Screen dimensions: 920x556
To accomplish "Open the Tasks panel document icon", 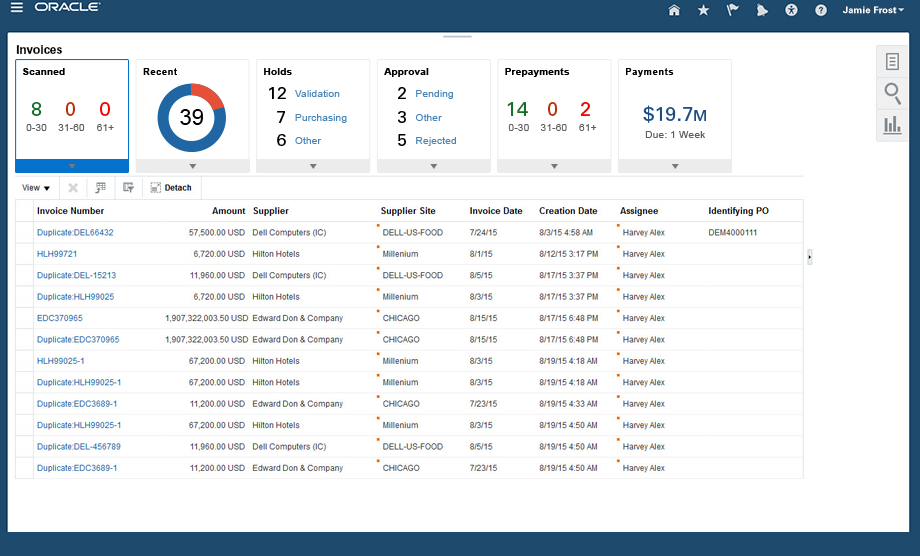I will click(892, 62).
